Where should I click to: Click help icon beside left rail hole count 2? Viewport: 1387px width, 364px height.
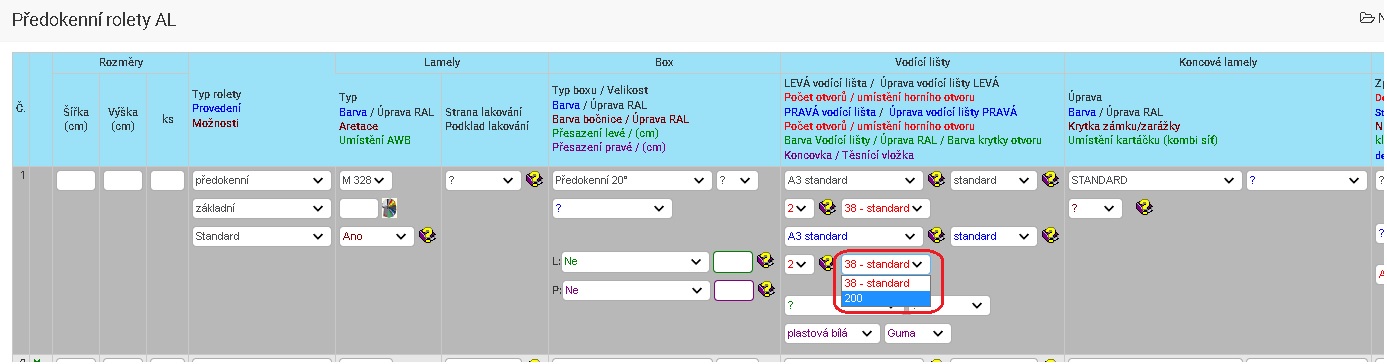pyautogui.click(x=827, y=208)
